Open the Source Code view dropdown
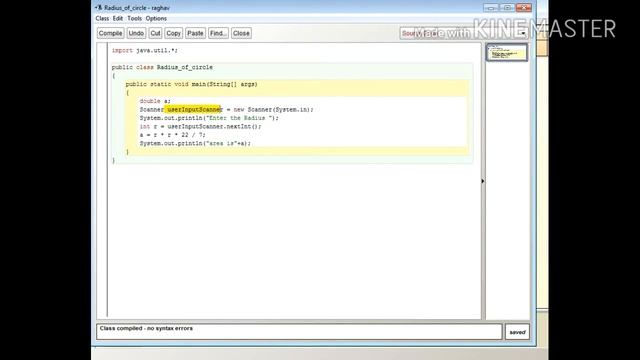Screen dimensions: 640x360 point(464,33)
